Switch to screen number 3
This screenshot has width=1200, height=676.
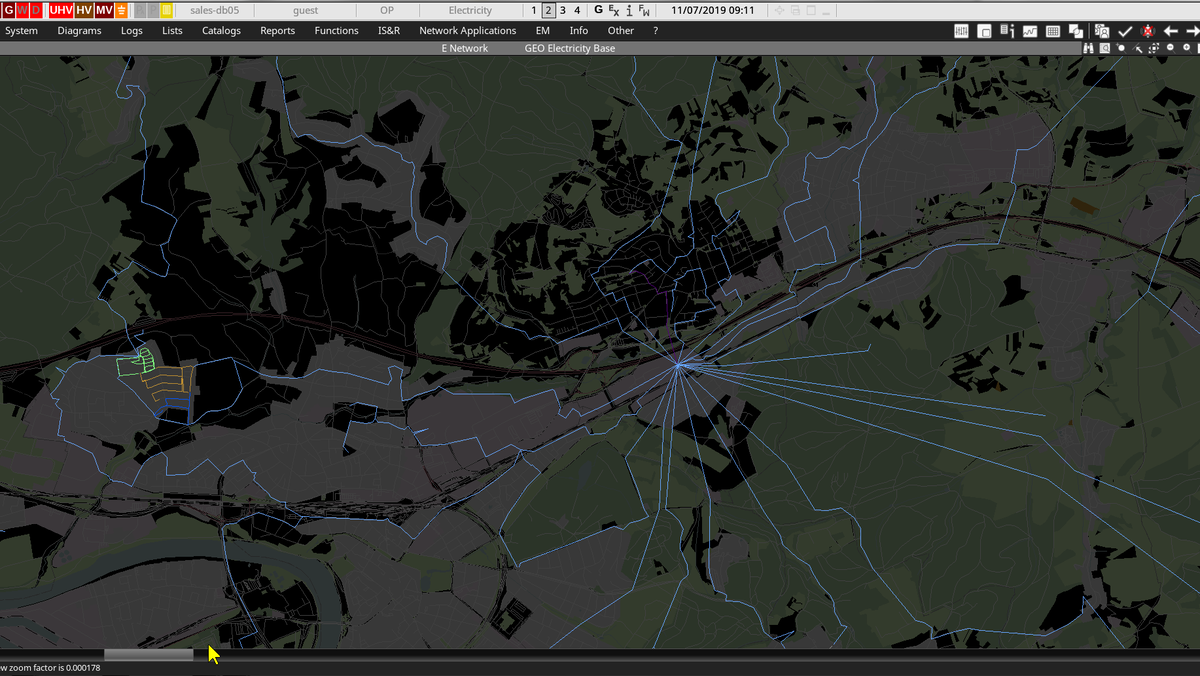(x=562, y=10)
